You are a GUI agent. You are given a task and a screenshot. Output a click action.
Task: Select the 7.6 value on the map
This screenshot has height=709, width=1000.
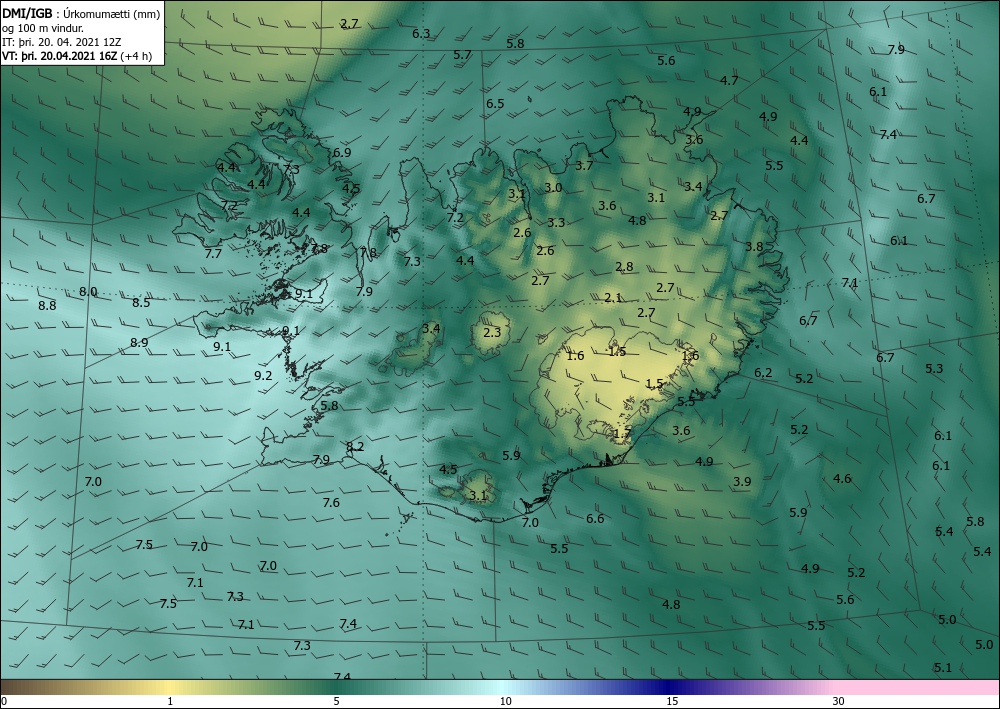point(331,502)
